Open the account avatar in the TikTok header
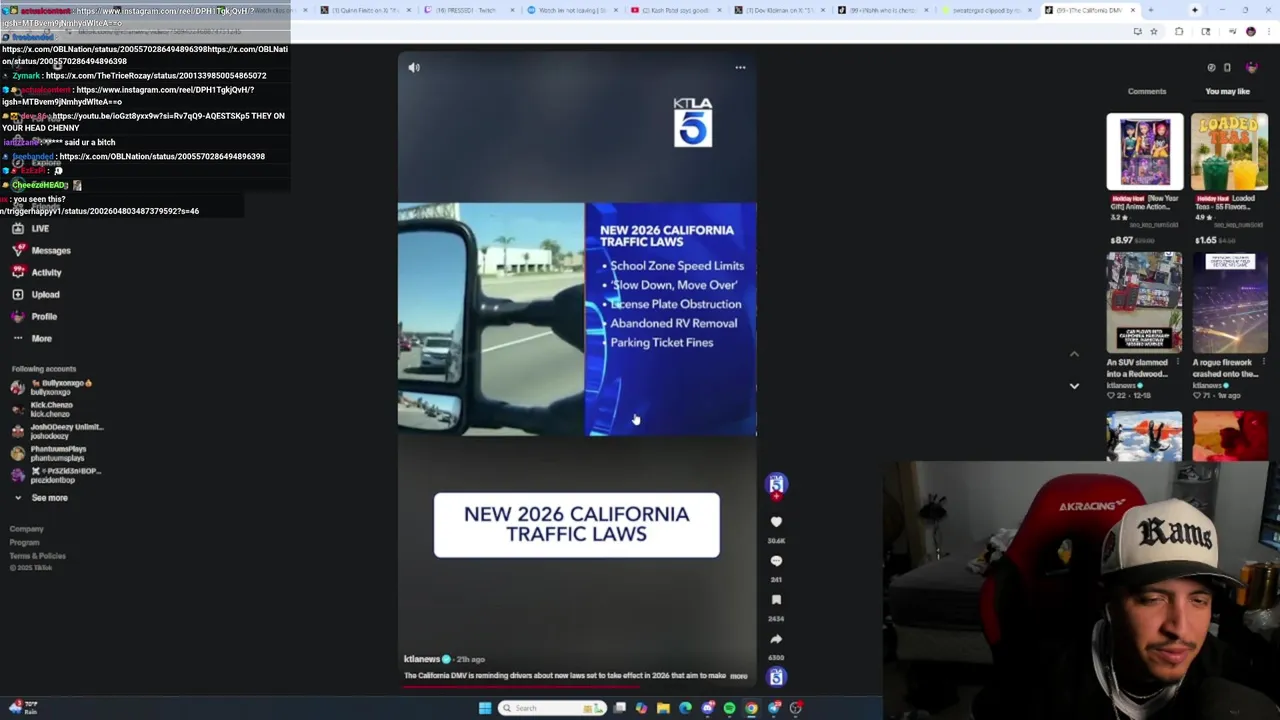This screenshot has width=1280, height=720. click(x=1251, y=68)
